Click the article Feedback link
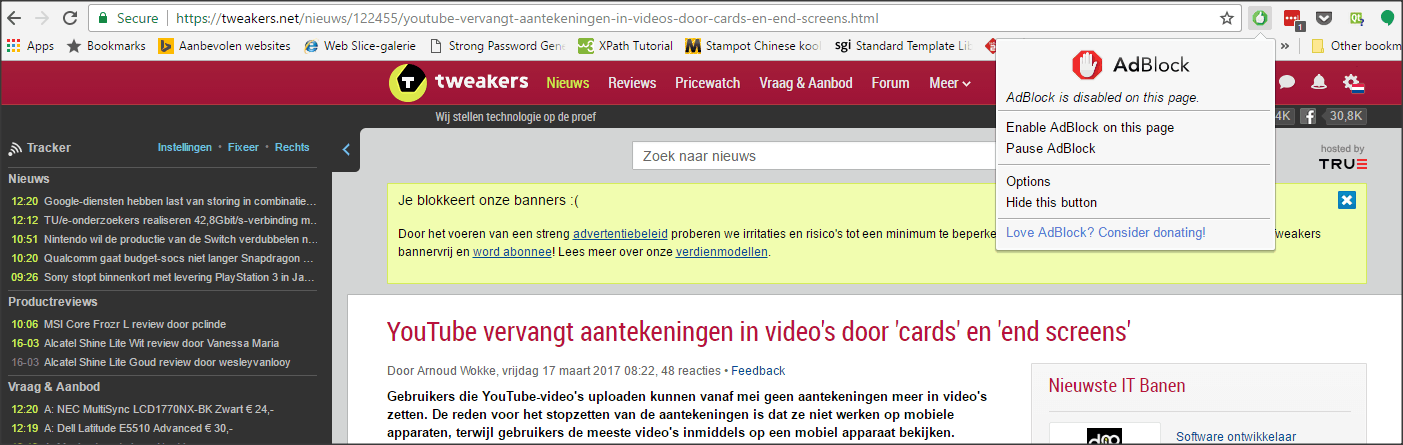The height and width of the screenshot is (445, 1403). [758, 370]
